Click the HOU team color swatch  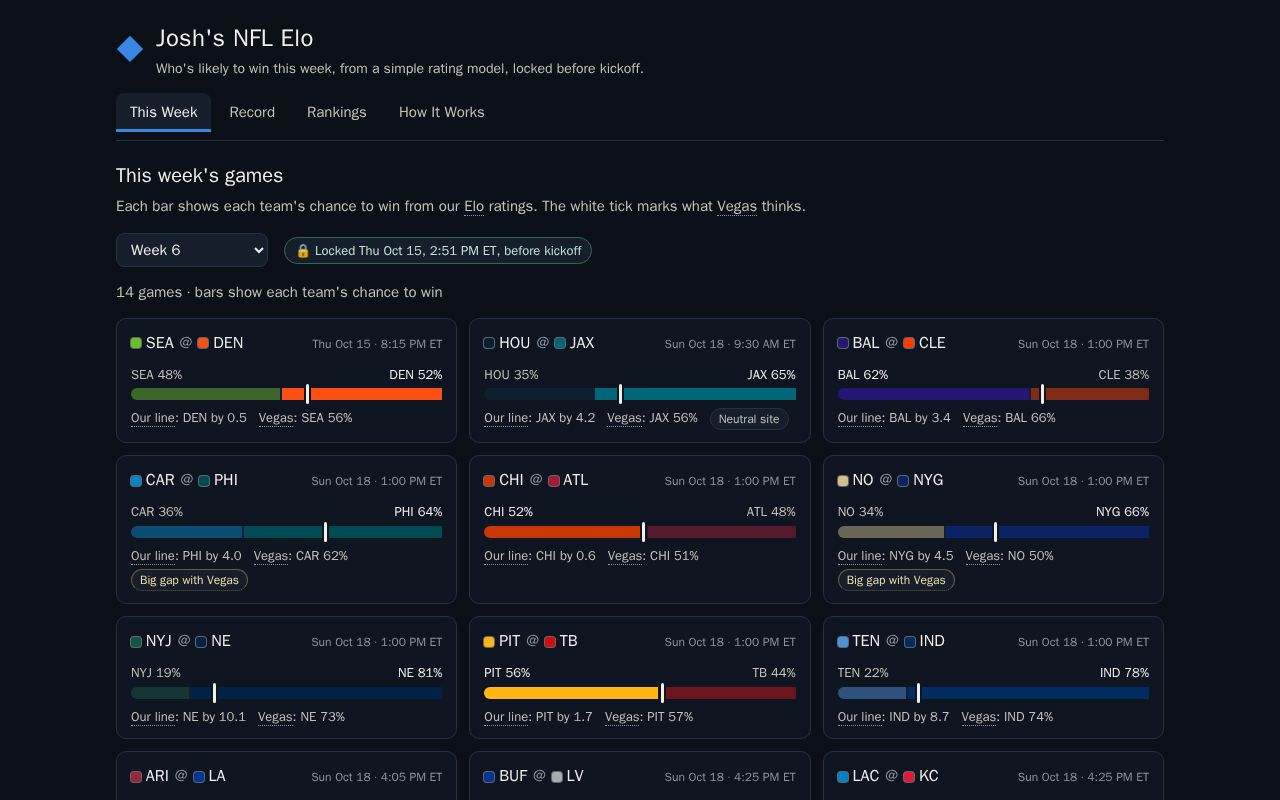pyautogui.click(x=489, y=343)
